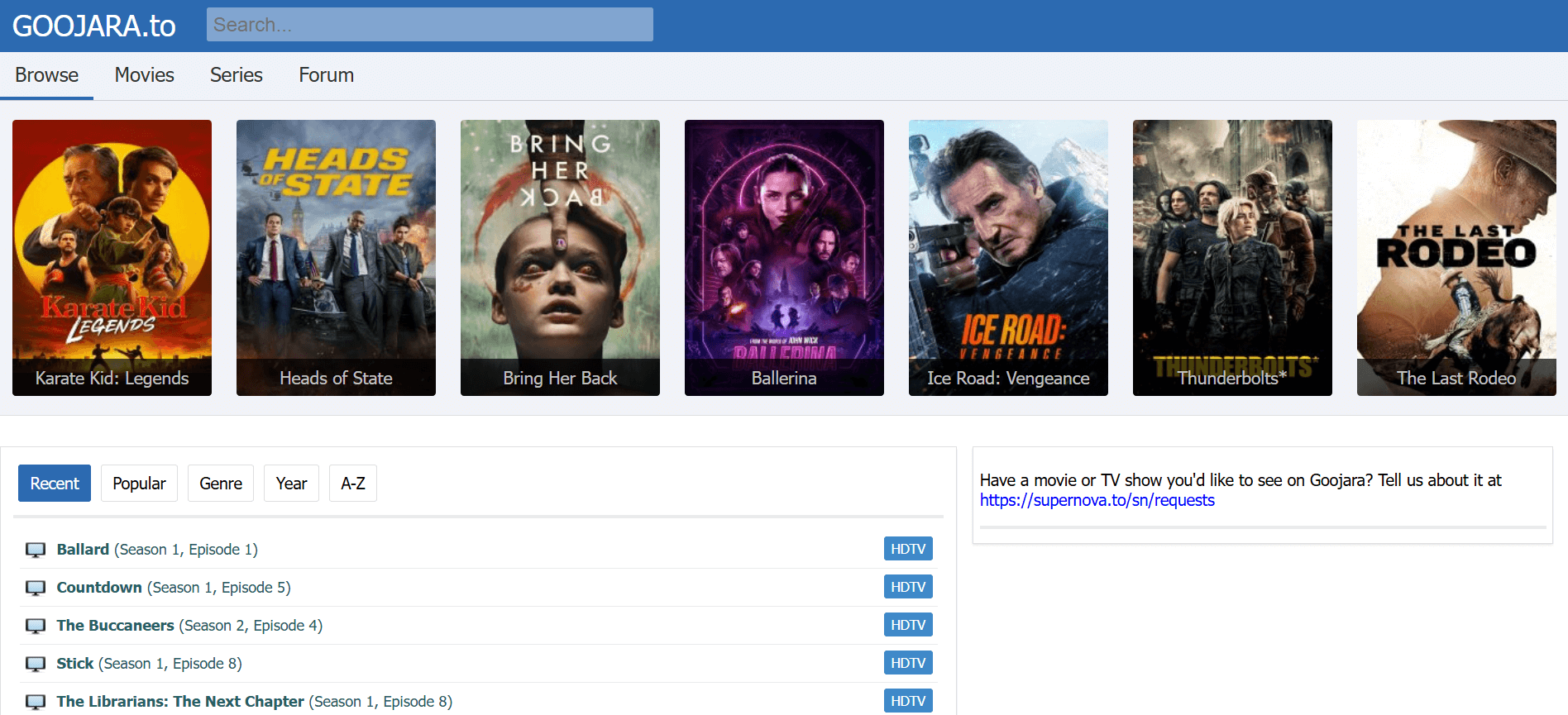The height and width of the screenshot is (715, 1568).
Task: Click the TV icon beside Ballard
Action: point(36,550)
